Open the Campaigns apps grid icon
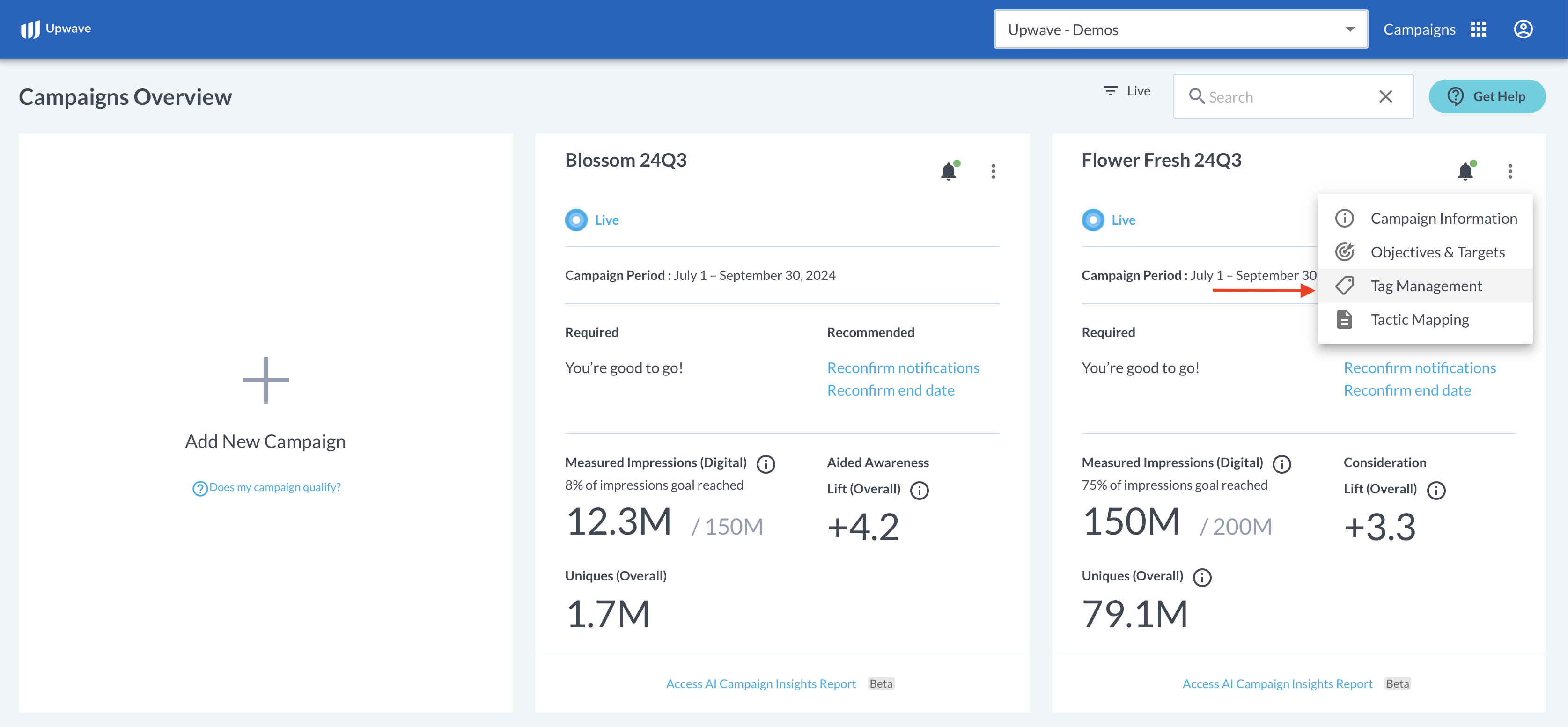 point(1479,29)
